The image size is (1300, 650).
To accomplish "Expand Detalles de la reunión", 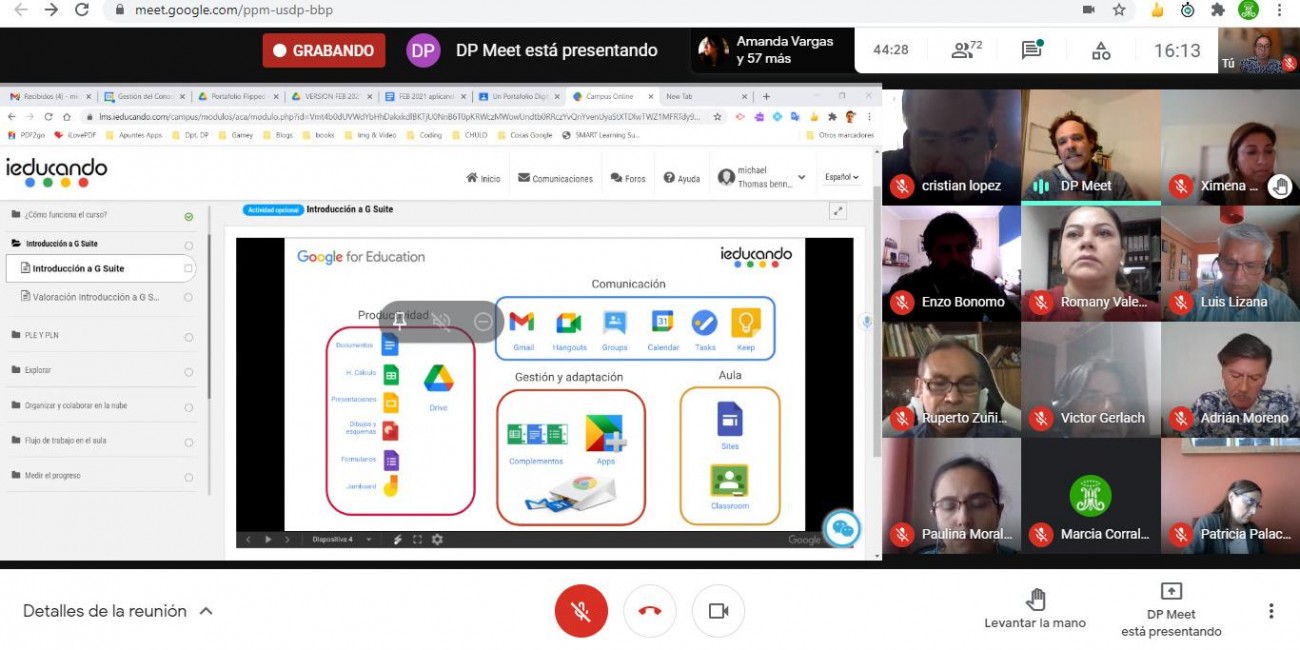I will [118, 611].
